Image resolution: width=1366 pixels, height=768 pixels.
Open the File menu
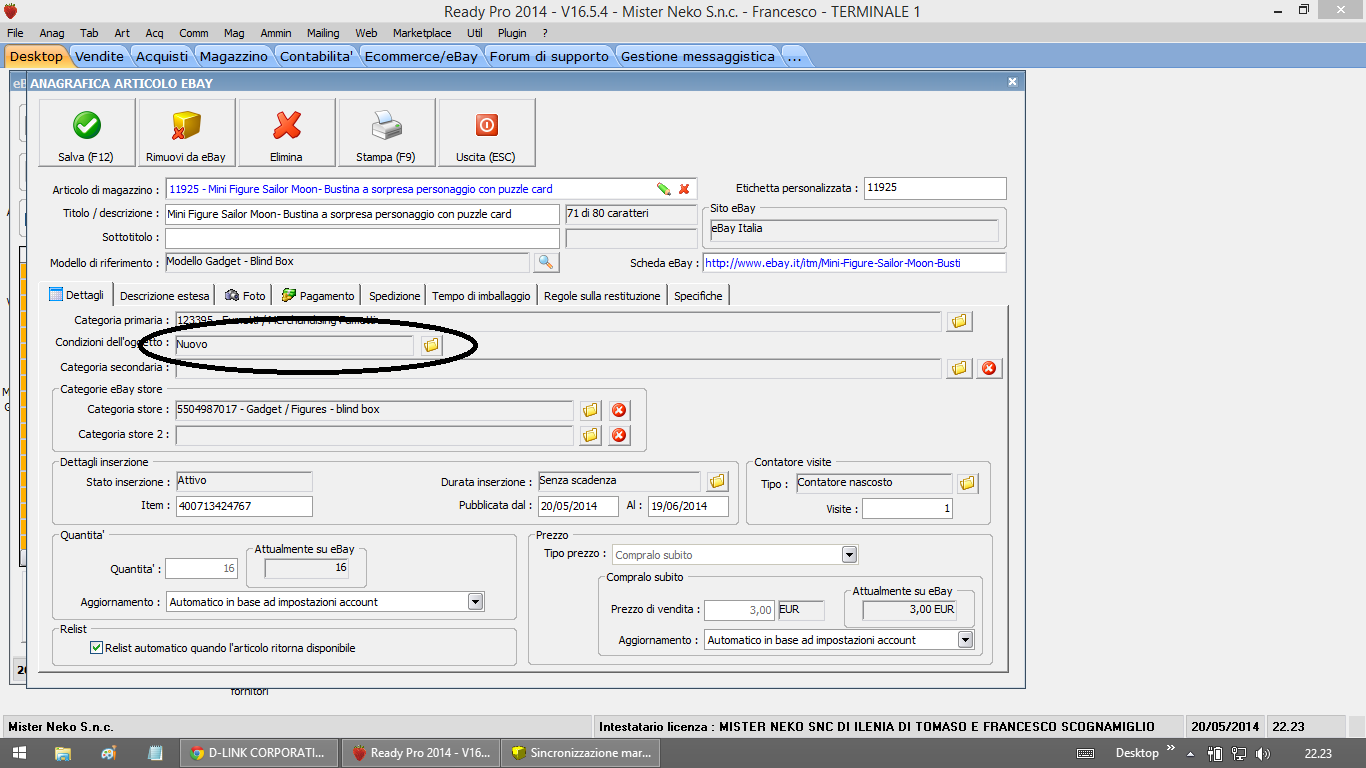click(x=15, y=33)
